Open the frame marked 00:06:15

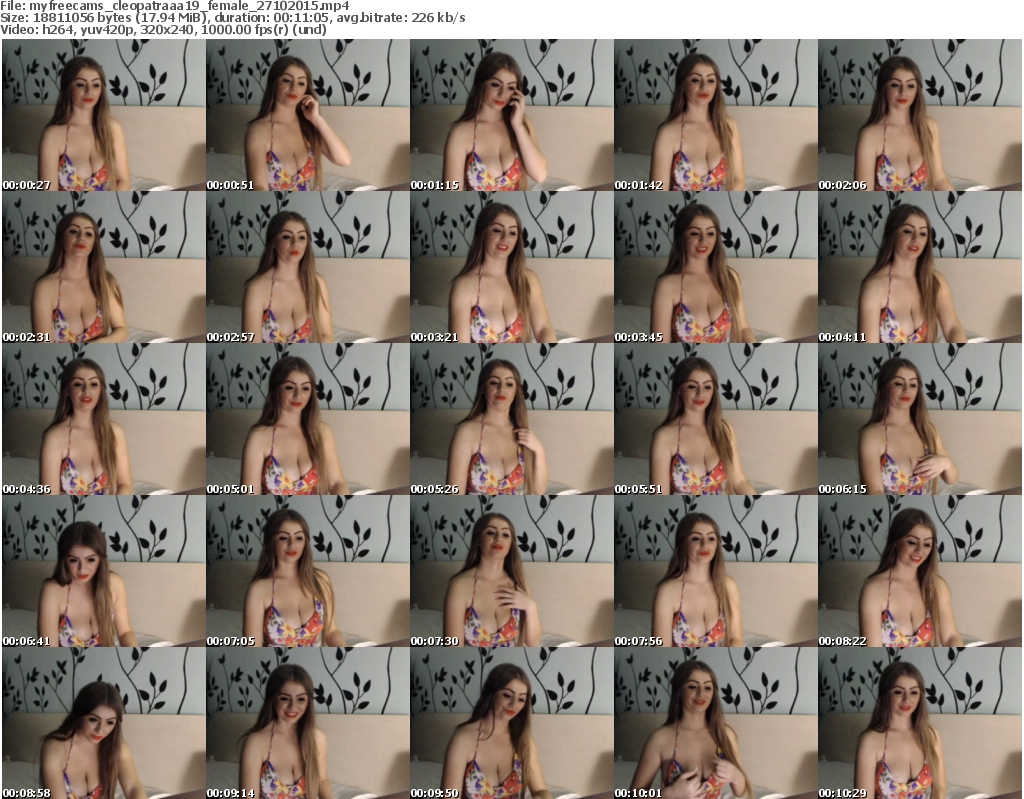(x=920, y=419)
